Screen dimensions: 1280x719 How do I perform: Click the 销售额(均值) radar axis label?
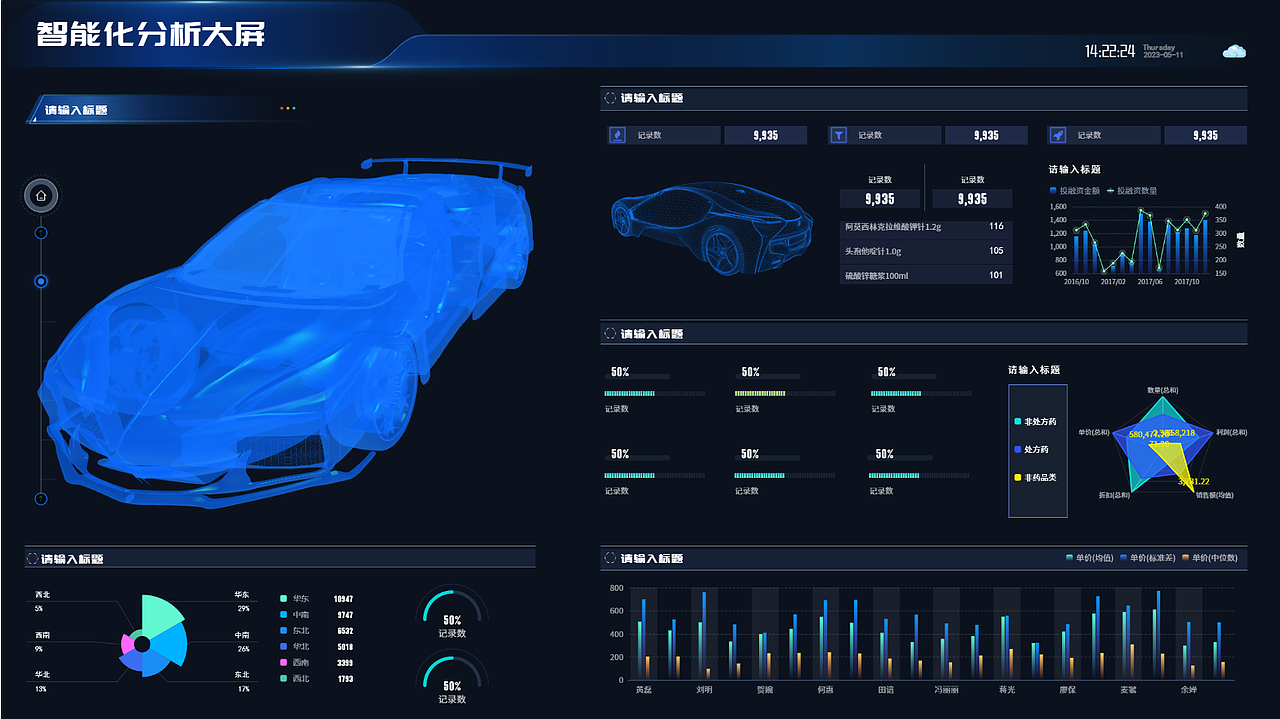(1214, 495)
